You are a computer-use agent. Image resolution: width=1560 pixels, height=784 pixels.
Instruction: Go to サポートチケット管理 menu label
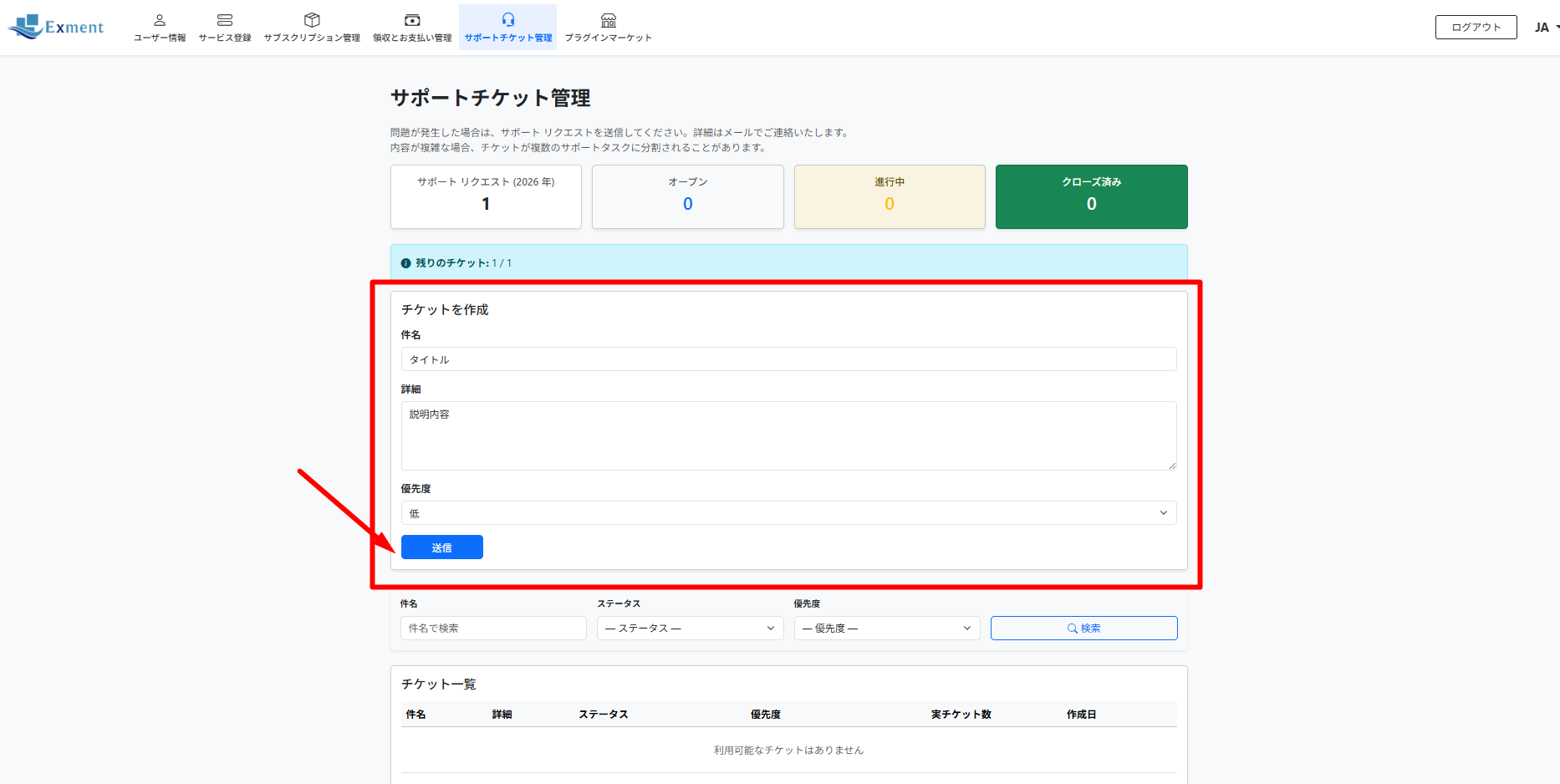point(508,38)
